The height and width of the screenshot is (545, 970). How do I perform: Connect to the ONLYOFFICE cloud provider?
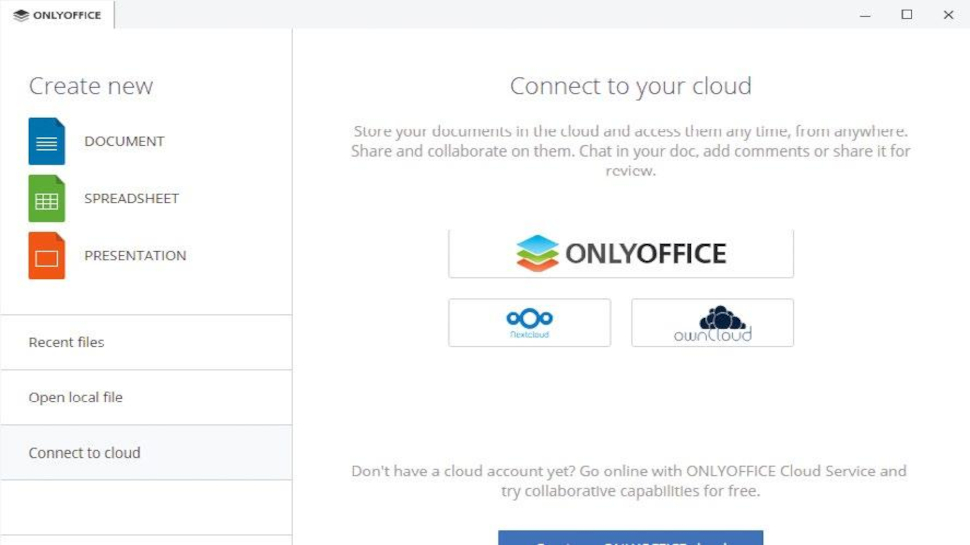coord(621,254)
